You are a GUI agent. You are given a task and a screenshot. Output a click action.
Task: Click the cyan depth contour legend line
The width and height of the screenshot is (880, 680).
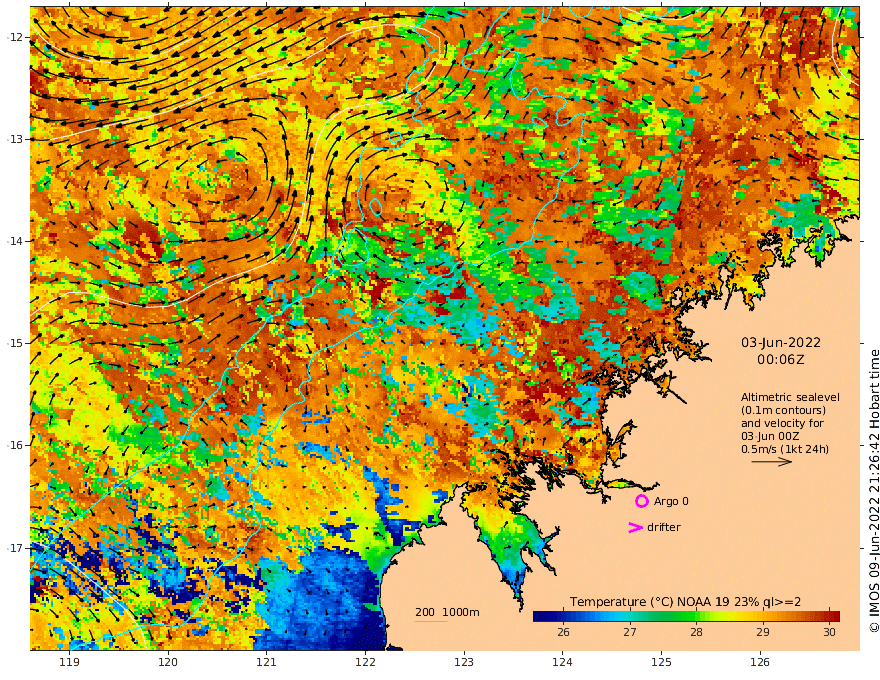pyautogui.click(x=430, y=621)
